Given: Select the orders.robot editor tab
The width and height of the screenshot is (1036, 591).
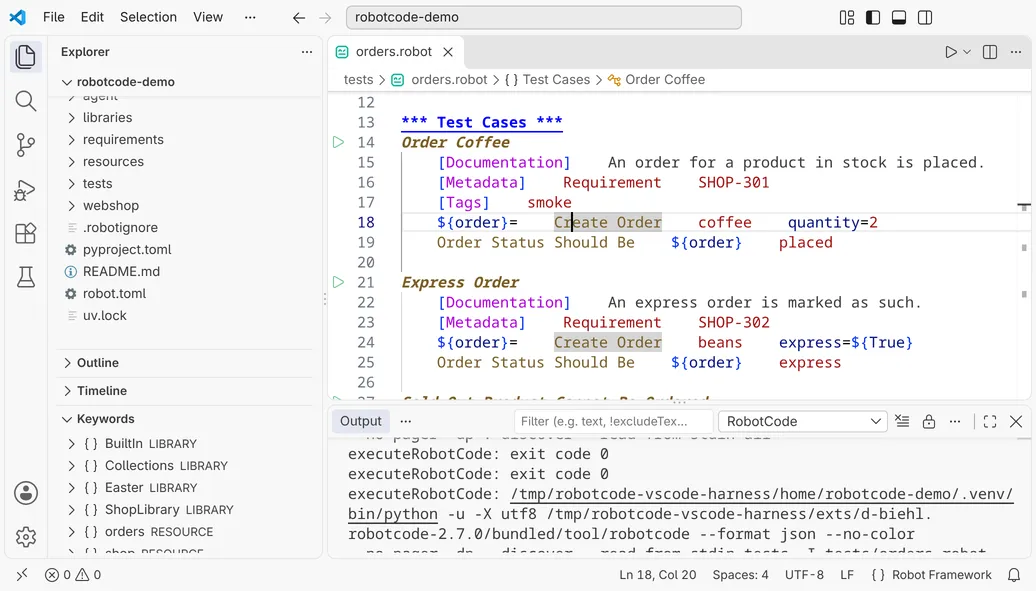Looking at the screenshot, I should [395, 52].
